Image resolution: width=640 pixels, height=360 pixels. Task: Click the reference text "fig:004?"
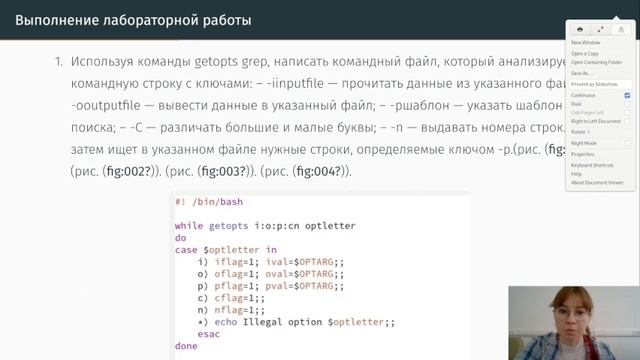[319, 171]
